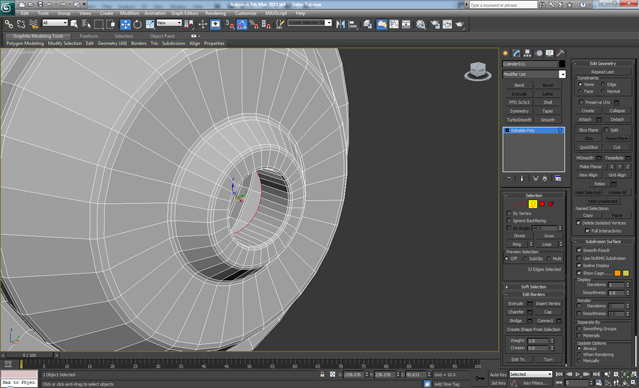This screenshot has height=388, width=639.
Task: Expand the Soft Selection rollout
Action: 533,287
